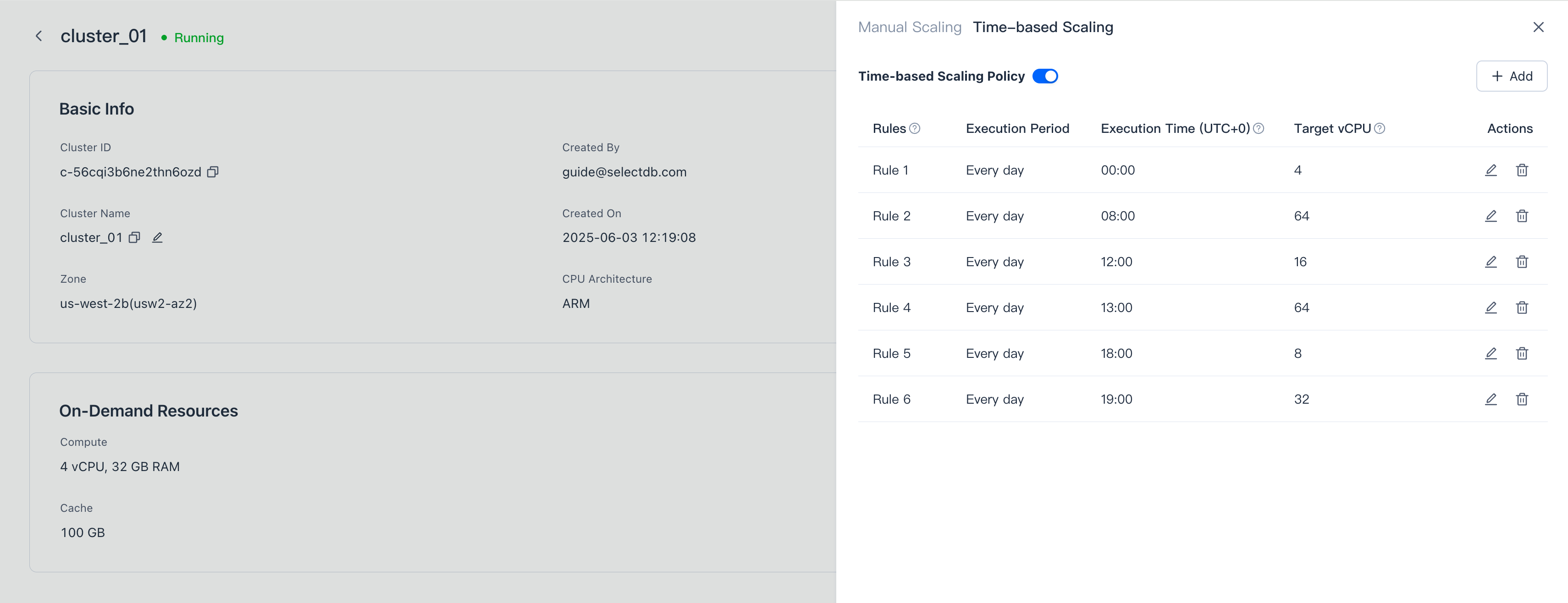Image resolution: width=1568 pixels, height=603 pixels.
Task: Copy the Cluster ID
Action: (x=212, y=171)
